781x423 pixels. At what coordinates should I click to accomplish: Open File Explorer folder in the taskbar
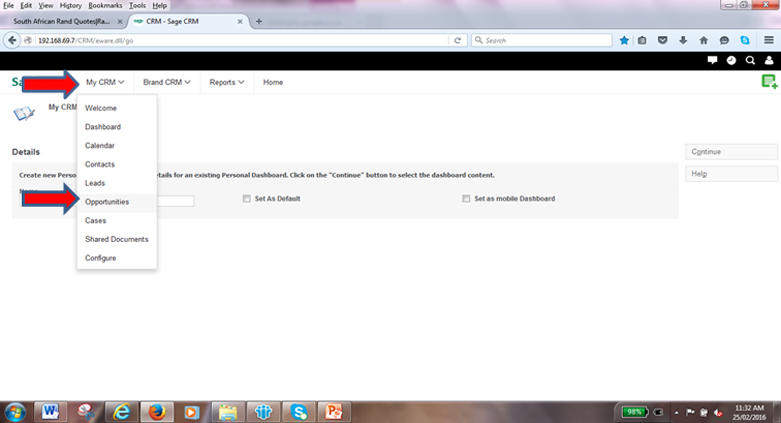click(x=228, y=412)
